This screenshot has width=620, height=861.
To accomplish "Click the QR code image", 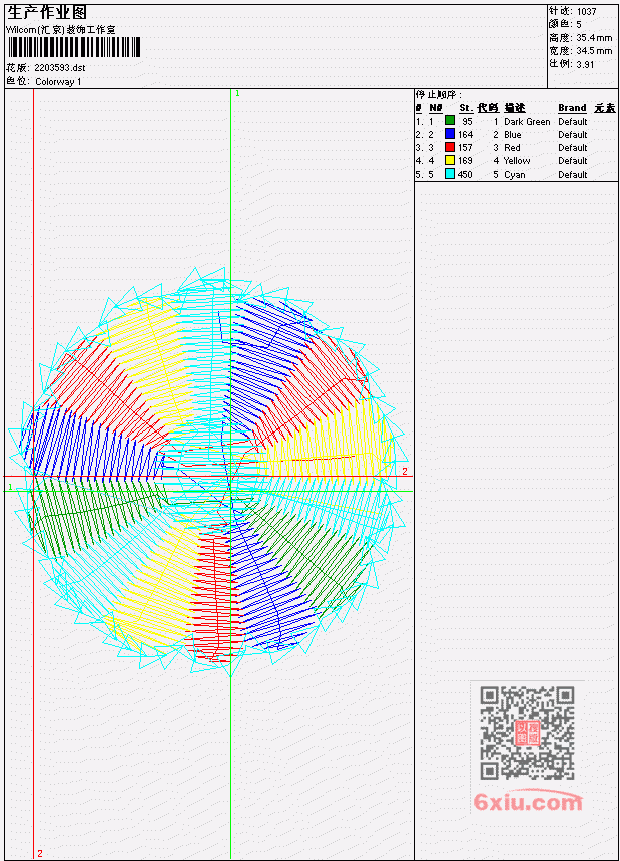I will (527, 733).
